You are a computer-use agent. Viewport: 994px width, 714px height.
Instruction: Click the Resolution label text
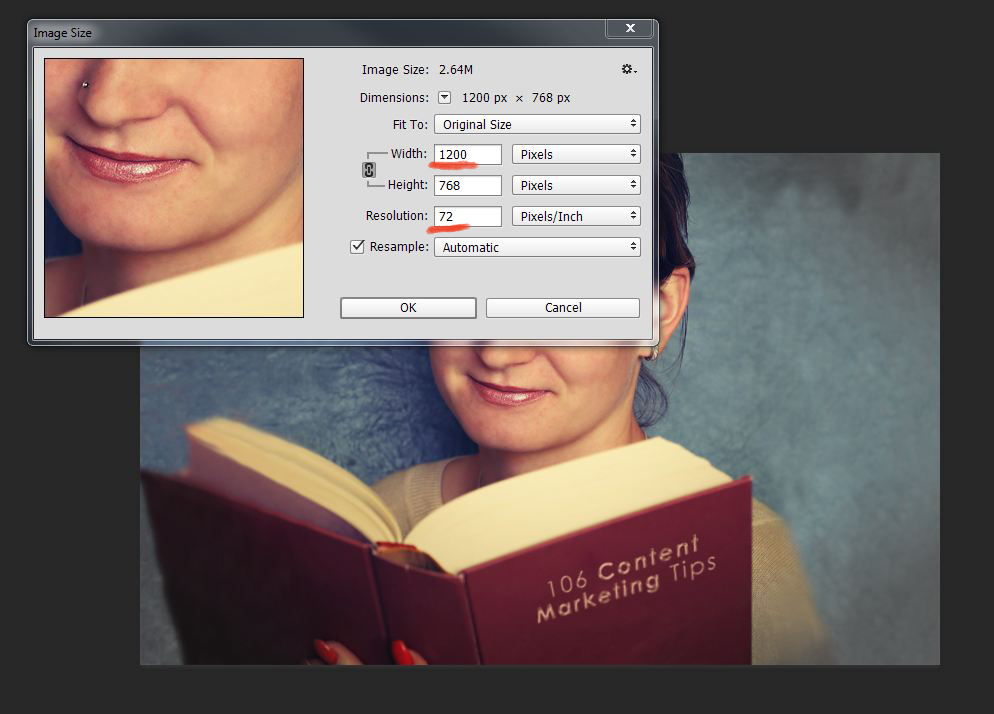click(396, 216)
